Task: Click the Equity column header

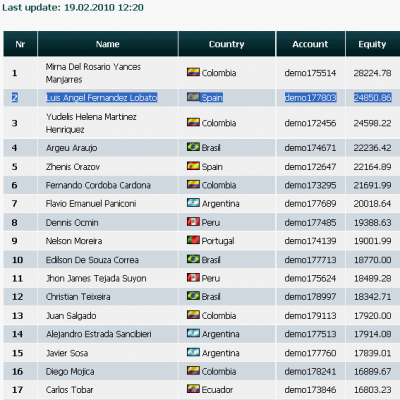Action: pyautogui.click(x=373, y=44)
